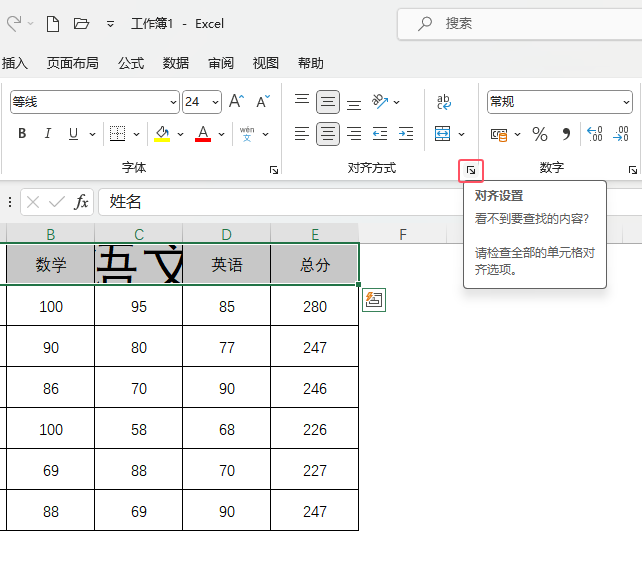Screen dimensions: 642x578
Task: Select column B header
Action: 51,234
